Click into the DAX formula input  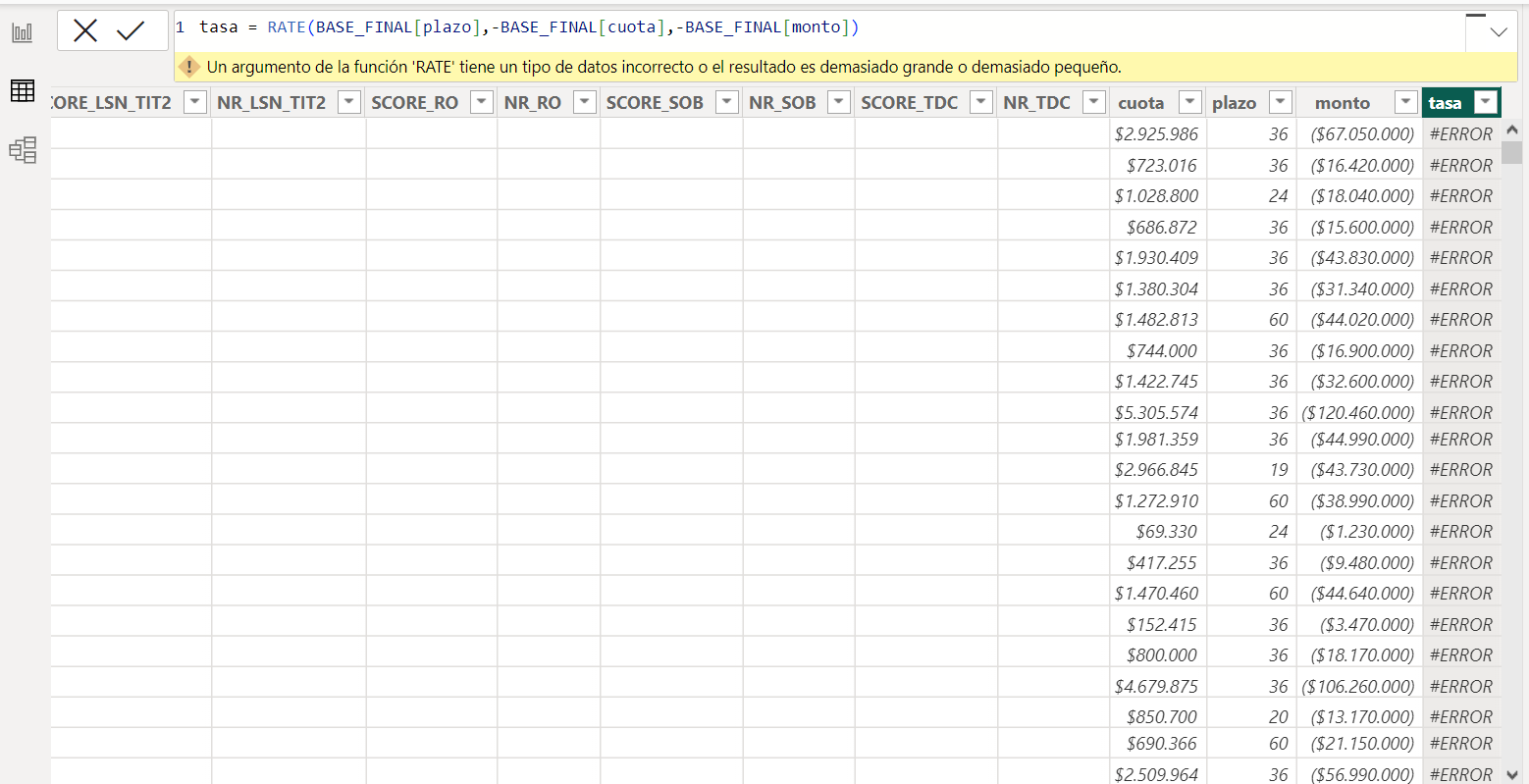pos(818,27)
